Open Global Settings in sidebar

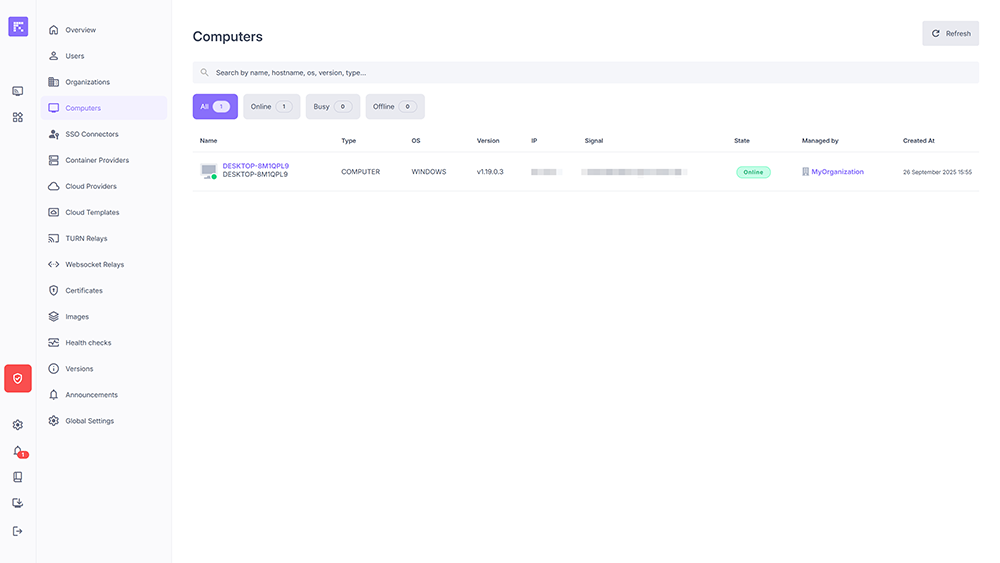89,421
